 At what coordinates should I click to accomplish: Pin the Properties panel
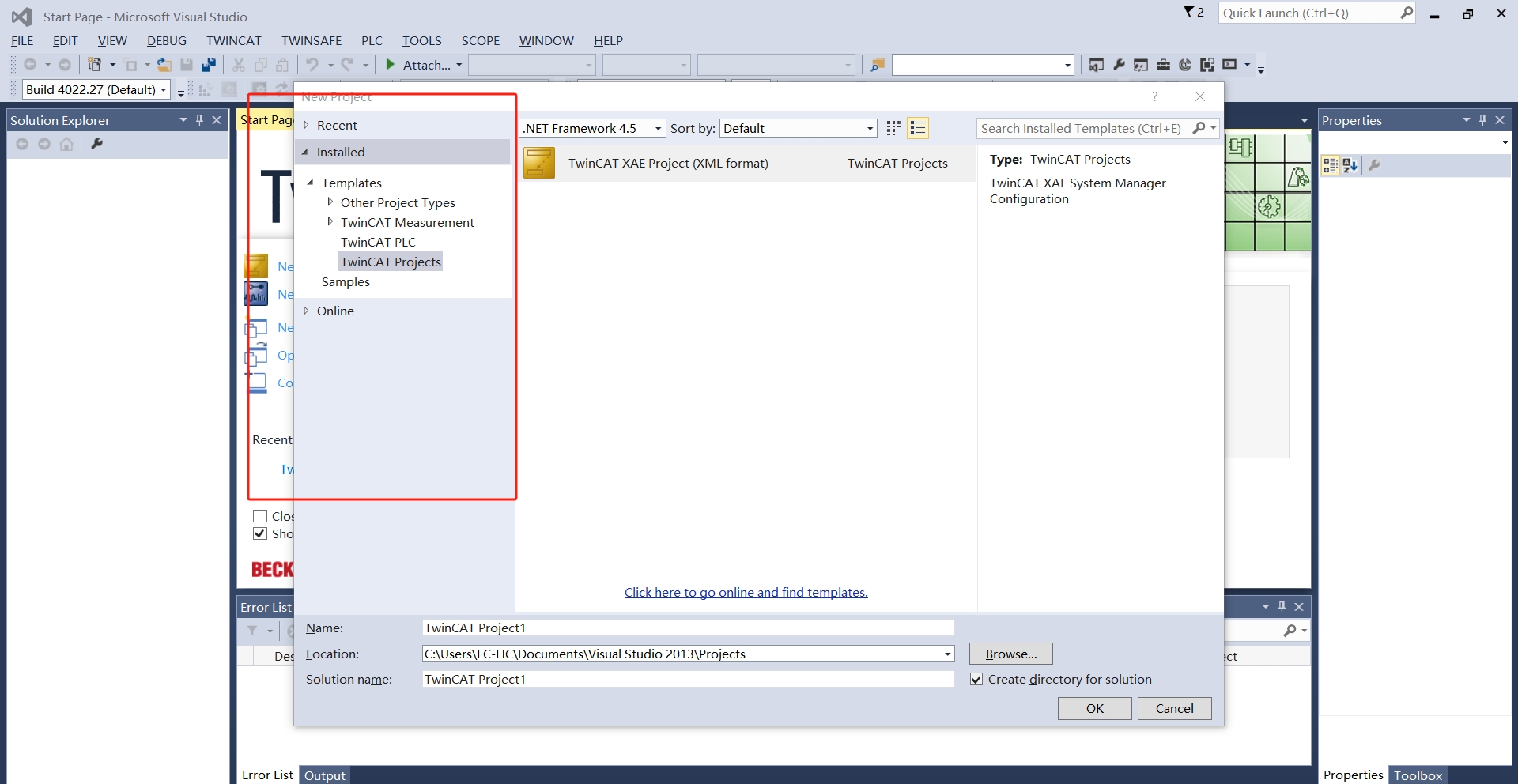tap(1482, 120)
